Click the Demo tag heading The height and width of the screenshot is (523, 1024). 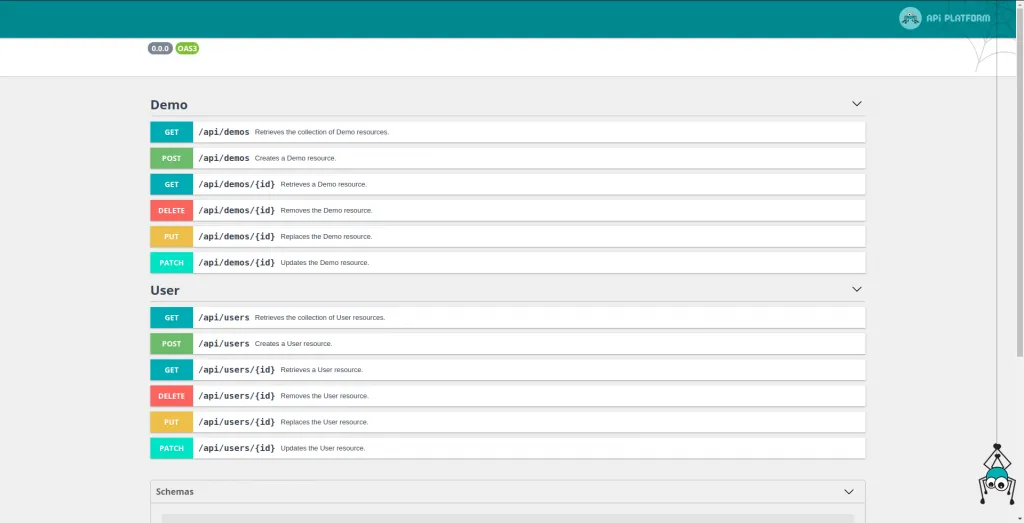169,105
